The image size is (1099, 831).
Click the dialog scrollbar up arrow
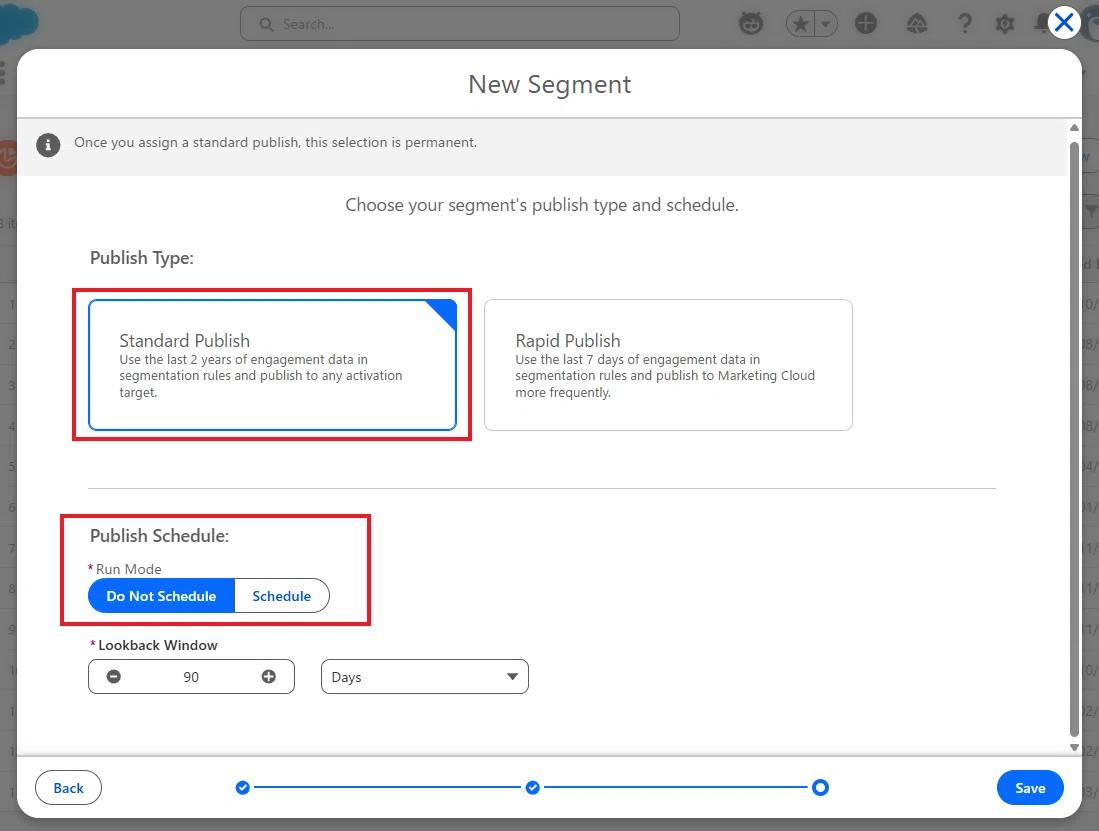point(1074,128)
